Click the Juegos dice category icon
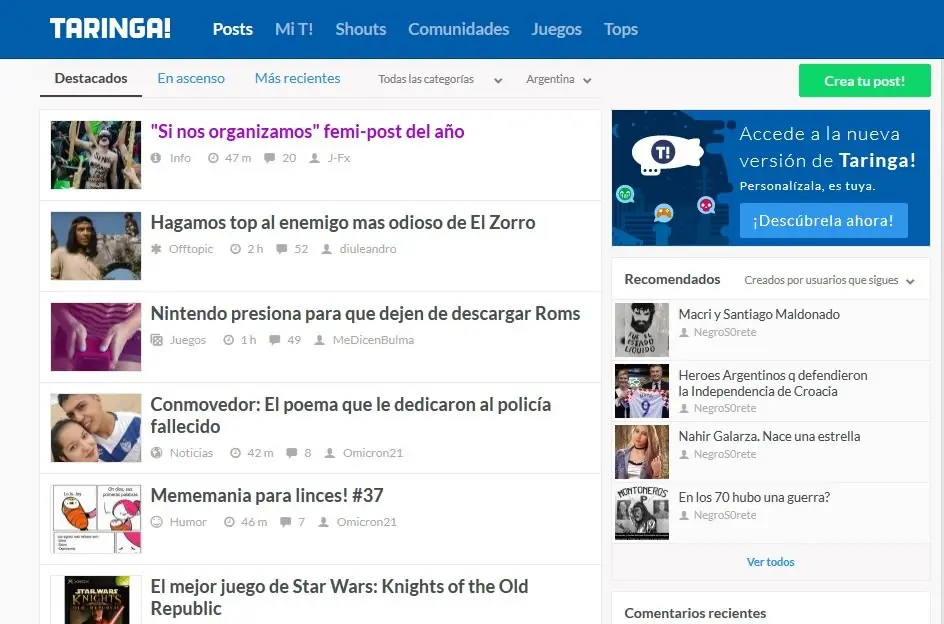The width and height of the screenshot is (944, 624). [x=157, y=340]
